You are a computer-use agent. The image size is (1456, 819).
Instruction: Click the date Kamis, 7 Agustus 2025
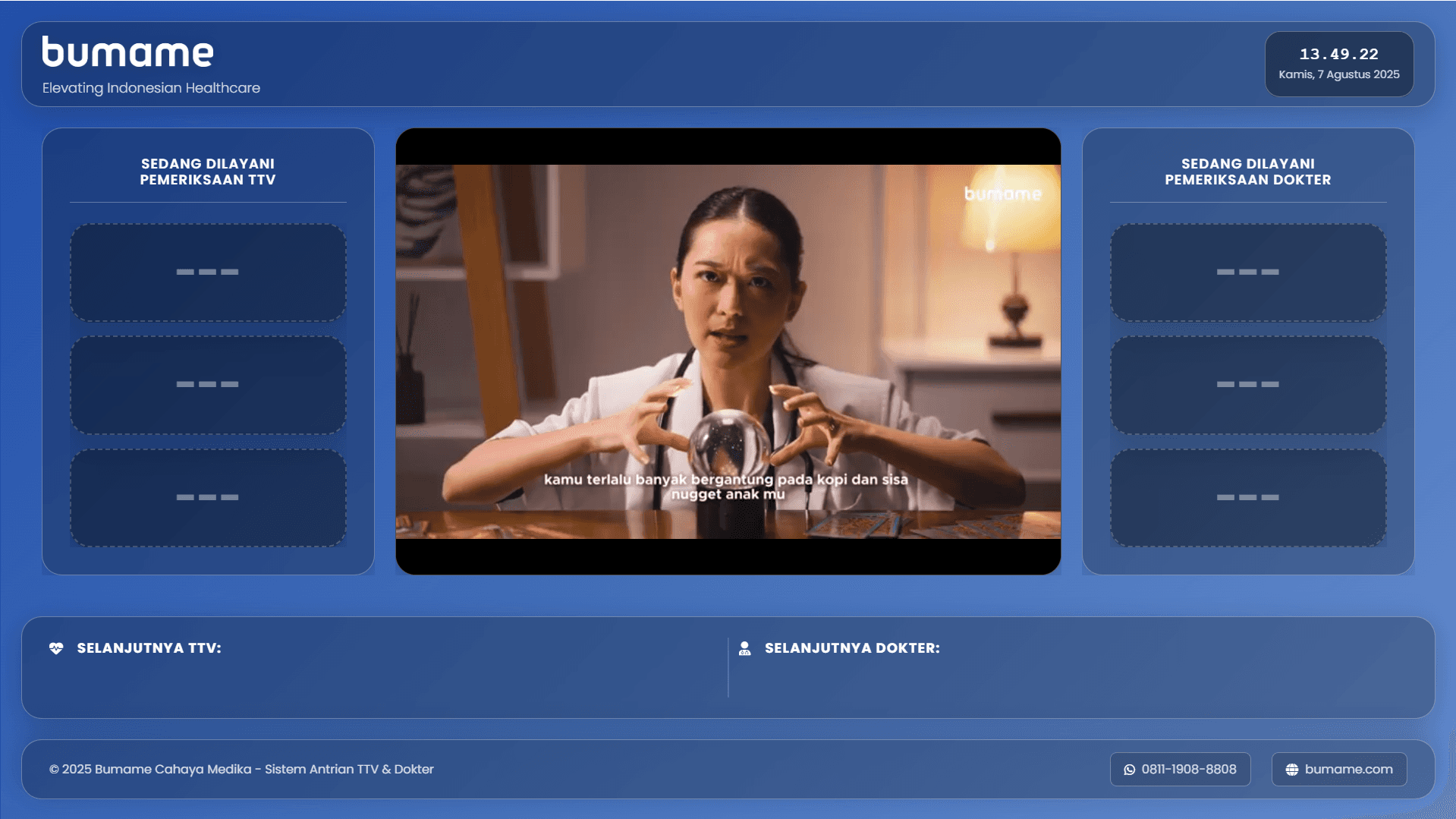tap(1338, 74)
